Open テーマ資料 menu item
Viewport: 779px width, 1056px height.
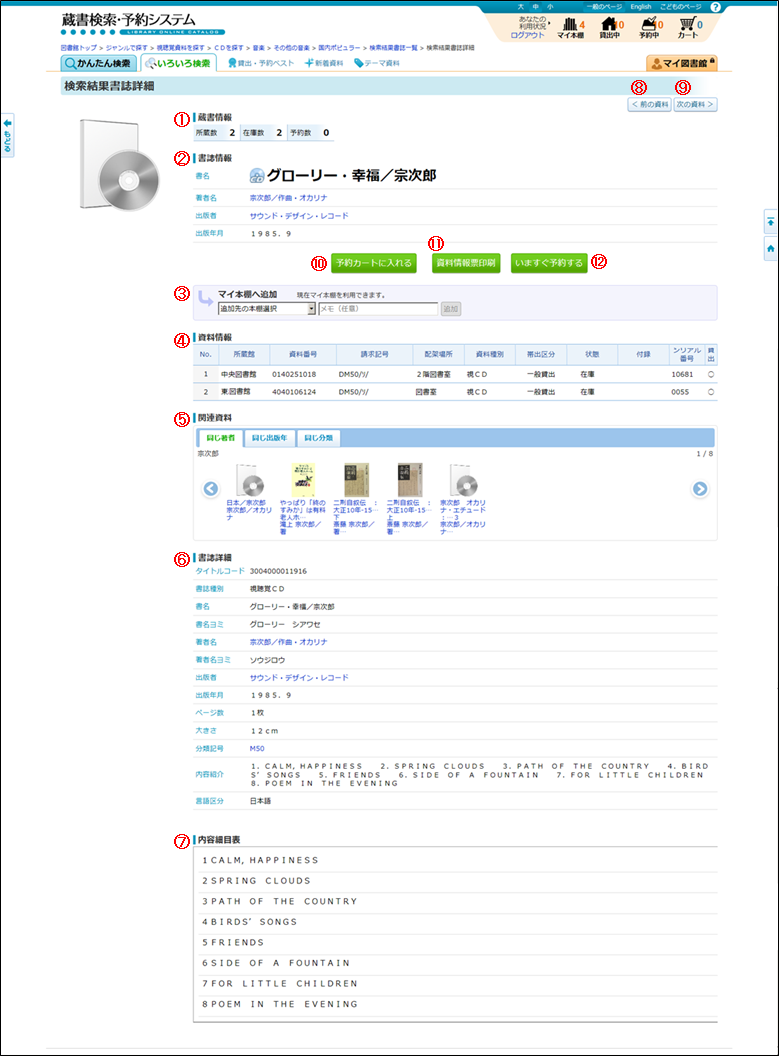[x=377, y=63]
